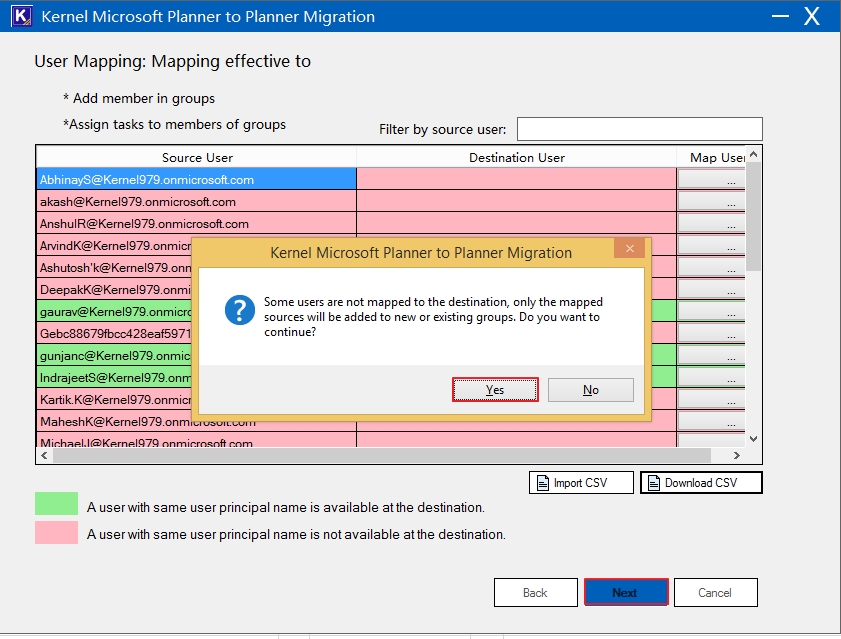The width and height of the screenshot is (841, 639).
Task: Open map user button for AnshulR row
Action: point(711,223)
